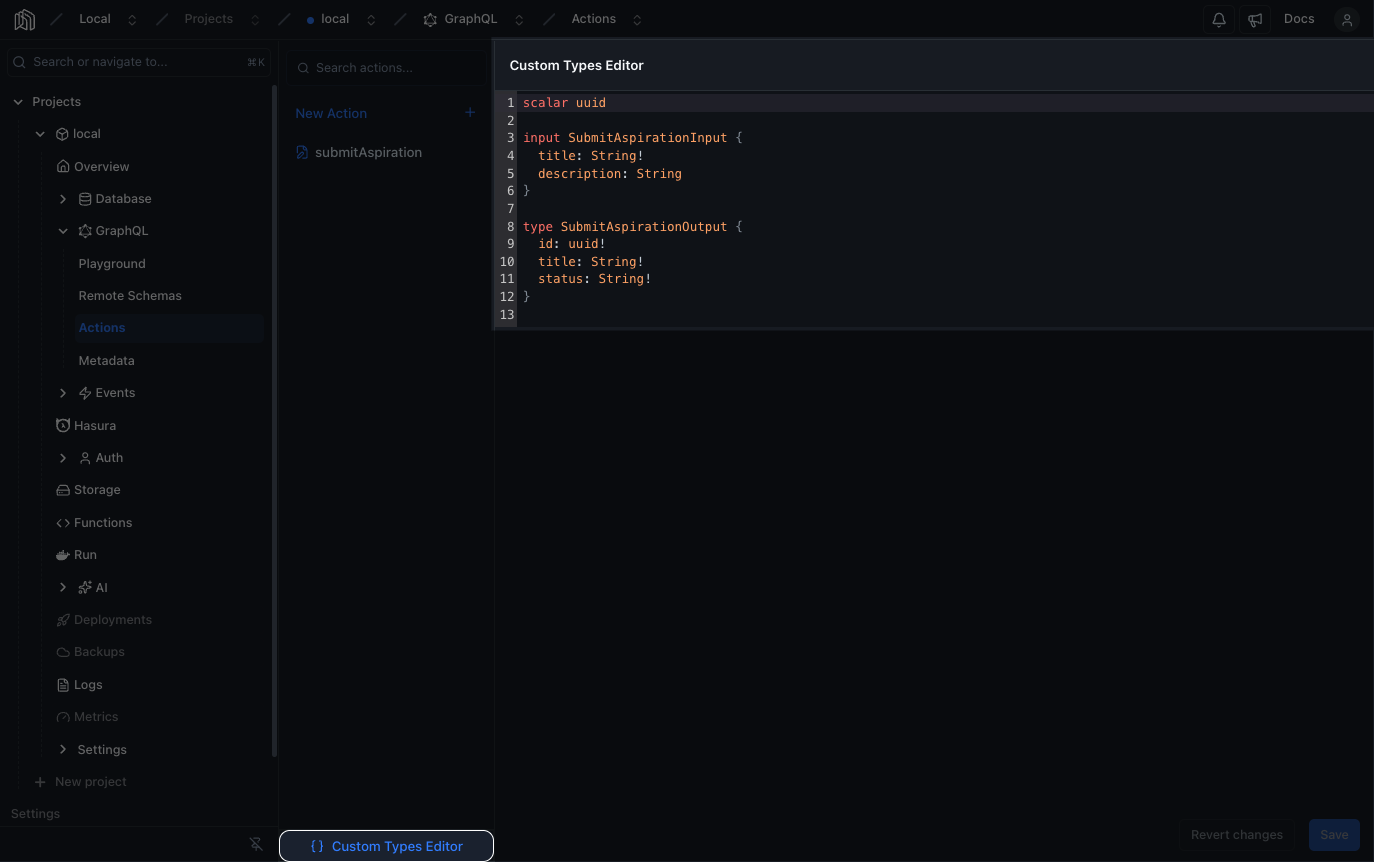Collapse the Projects tree chevron
The height and width of the screenshot is (862, 1374).
pos(18,102)
